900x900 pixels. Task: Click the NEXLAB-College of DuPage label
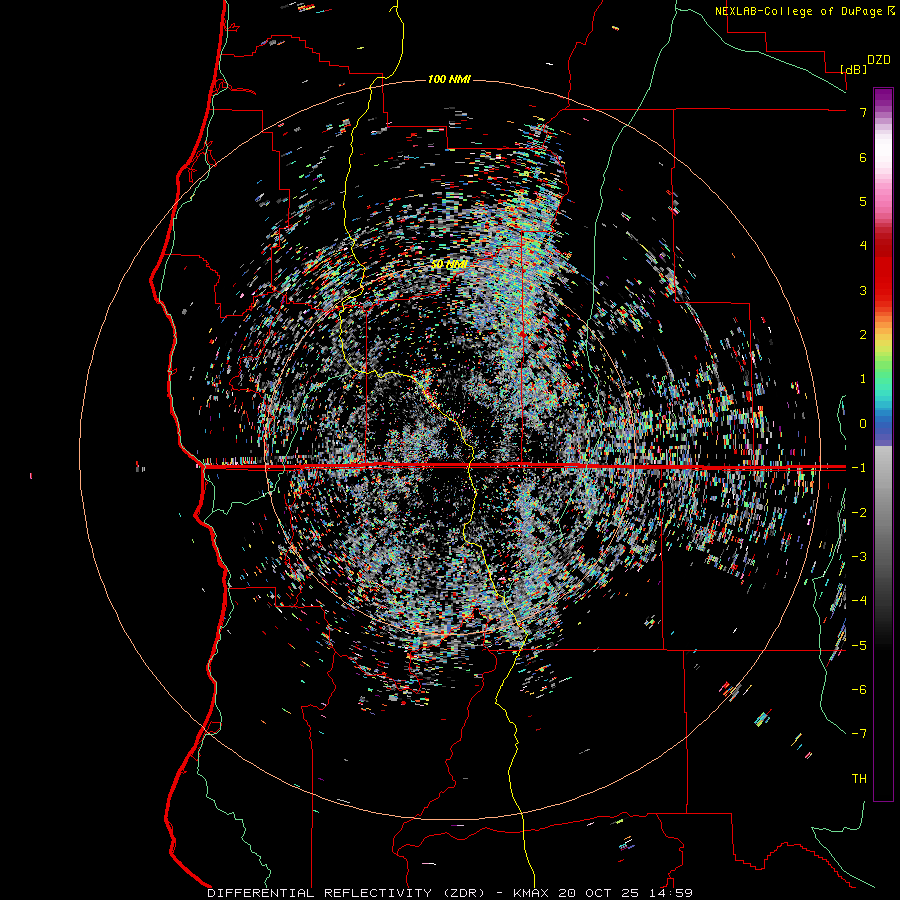pos(804,11)
